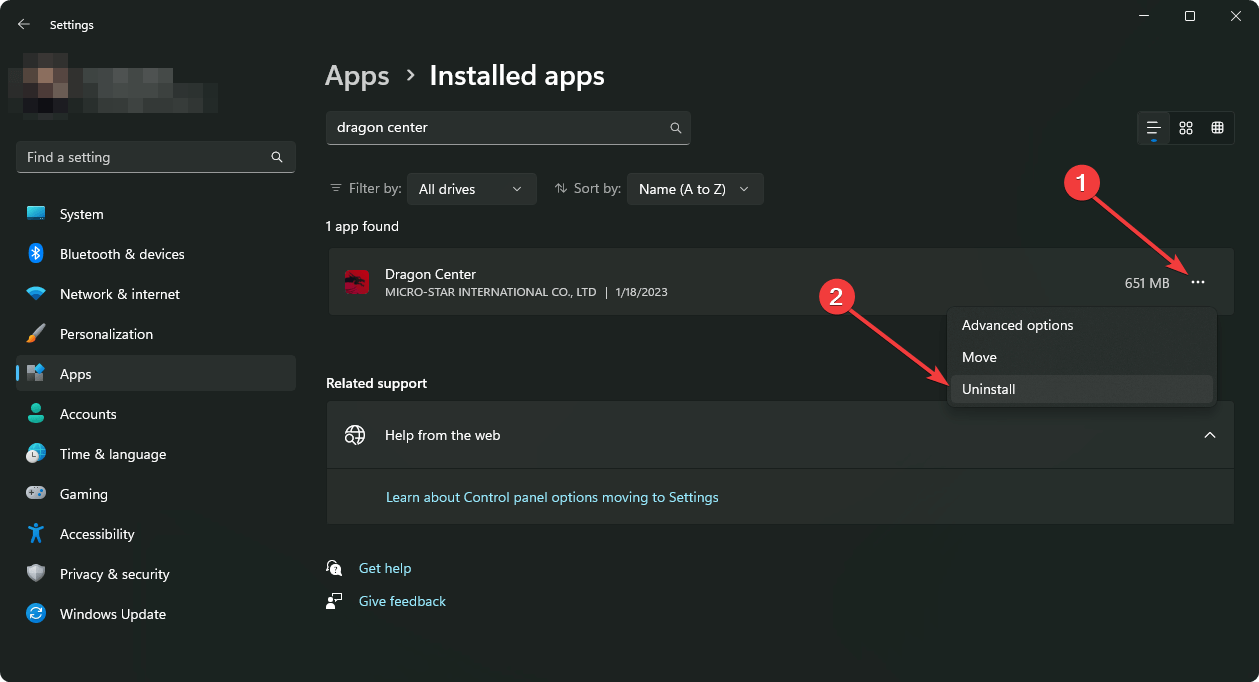Switch to list view layout
1259x682 pixels.
click(1154, 128)
